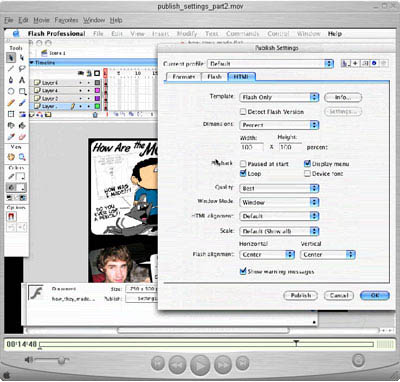The image size is (400, 382).
Task: Click the Cancel button
Action: tap(339, 296)
